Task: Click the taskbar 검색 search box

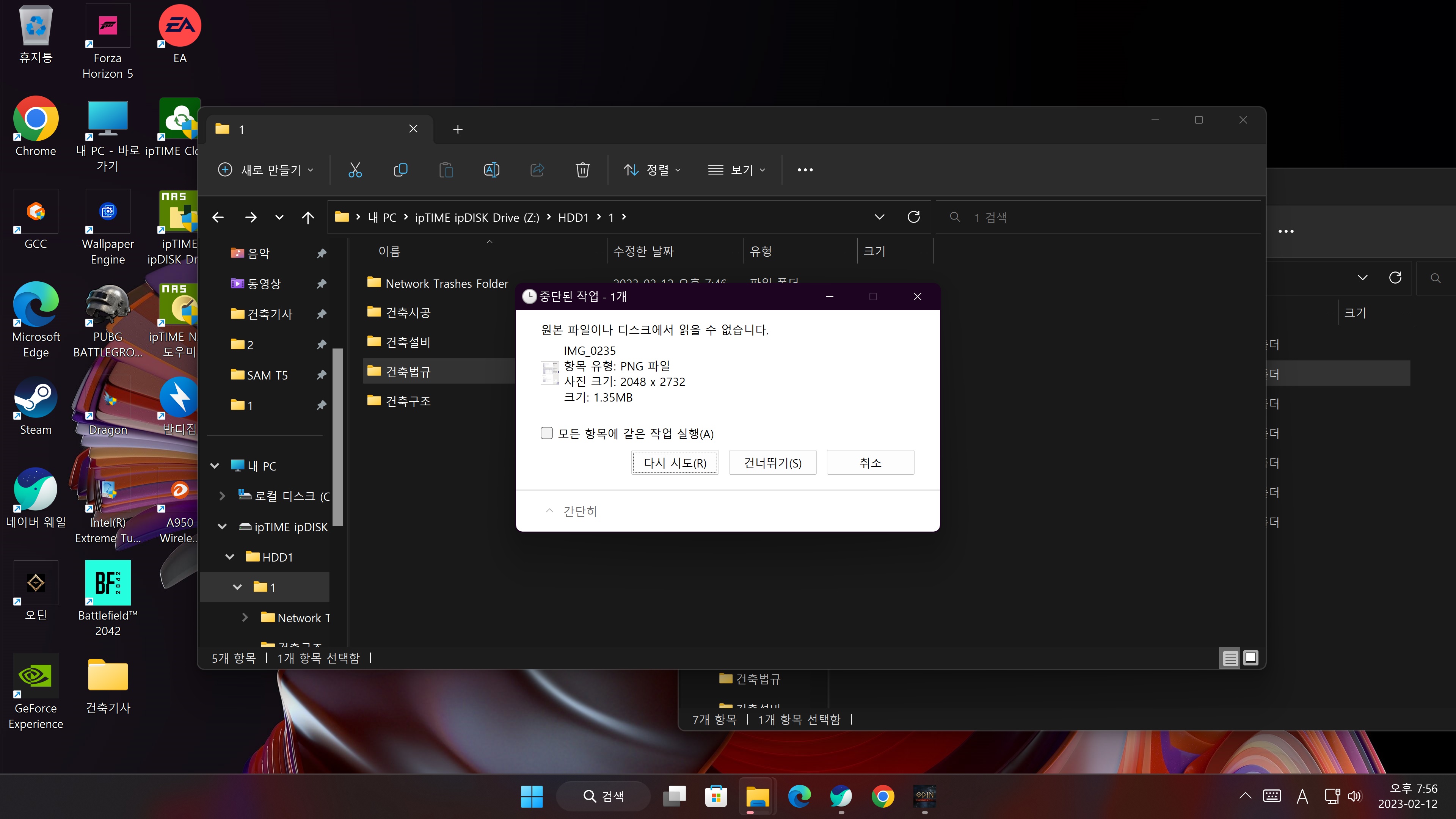Action: click(603, 796)
